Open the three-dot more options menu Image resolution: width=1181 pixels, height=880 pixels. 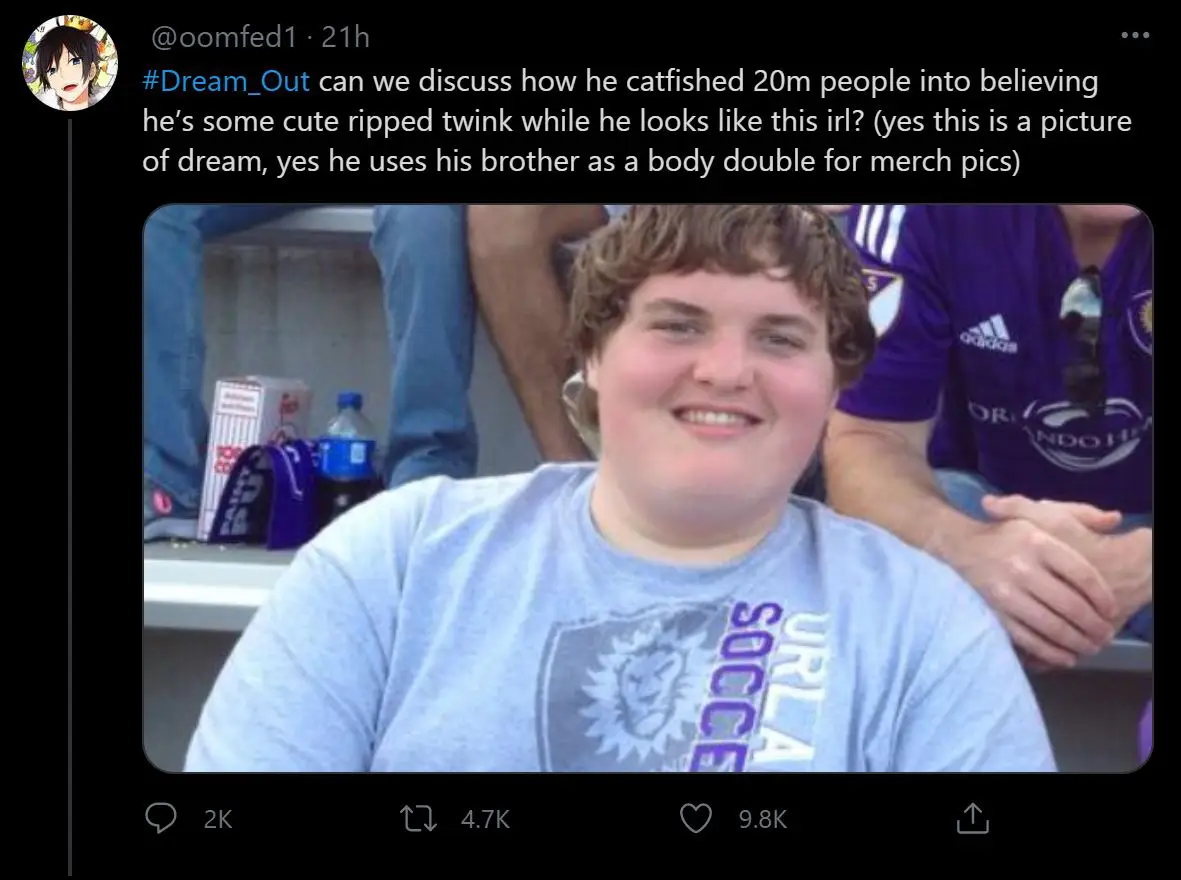pos(1135,37)
